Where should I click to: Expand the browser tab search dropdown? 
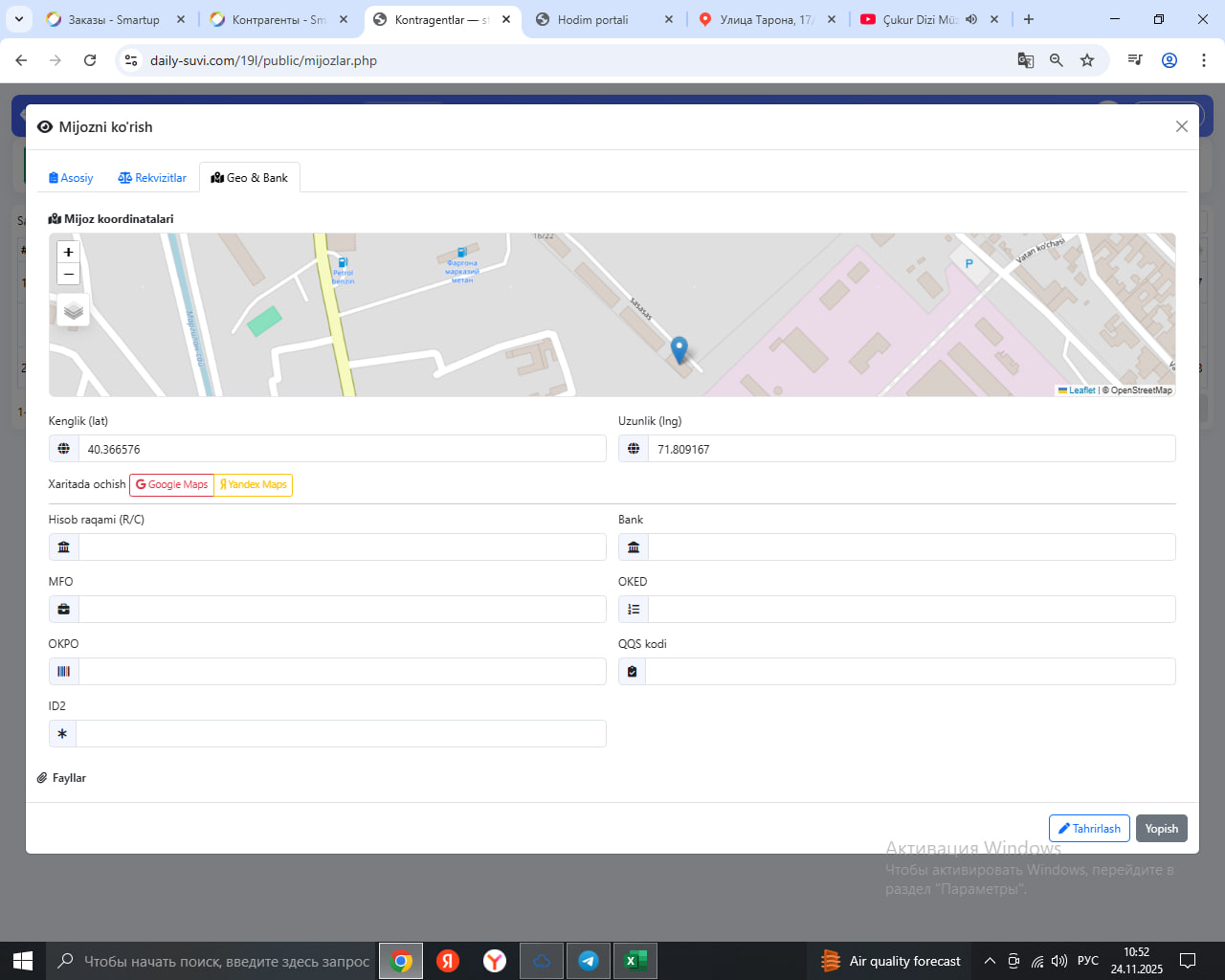pyautogui.click(x=19, y=19)
